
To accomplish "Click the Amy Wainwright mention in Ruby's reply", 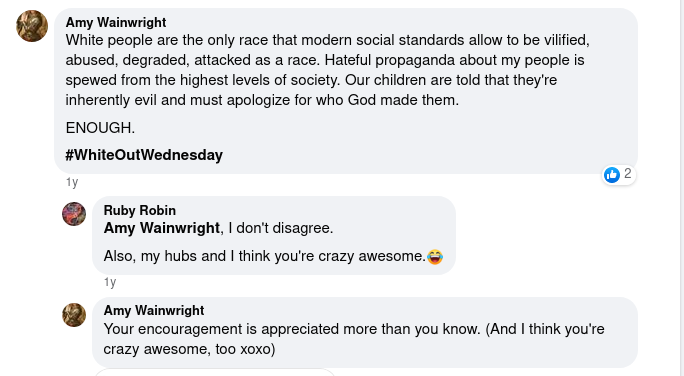I will (161, 228).
